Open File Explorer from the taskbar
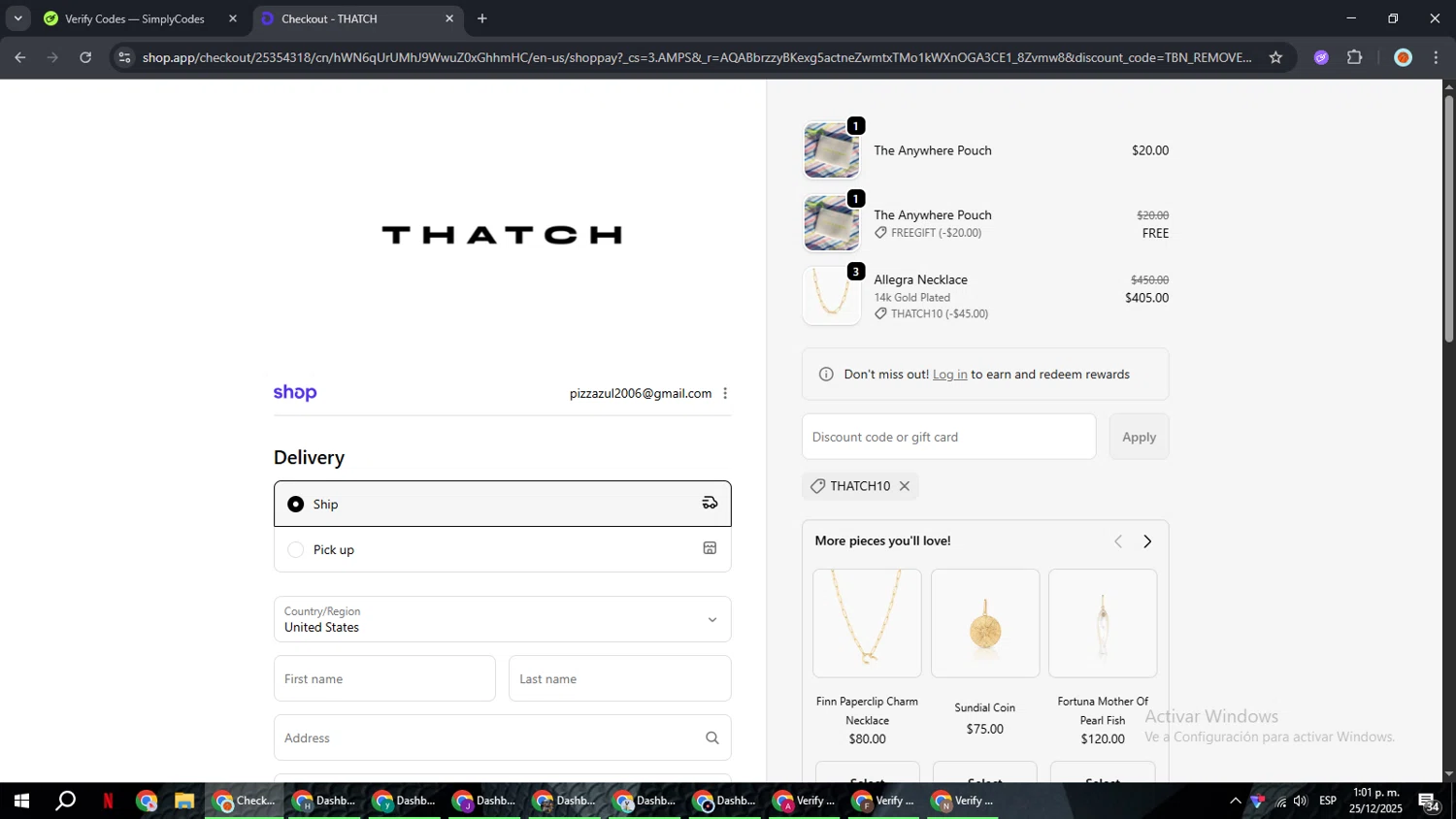Screen dimensions: 1456x819 183,801
